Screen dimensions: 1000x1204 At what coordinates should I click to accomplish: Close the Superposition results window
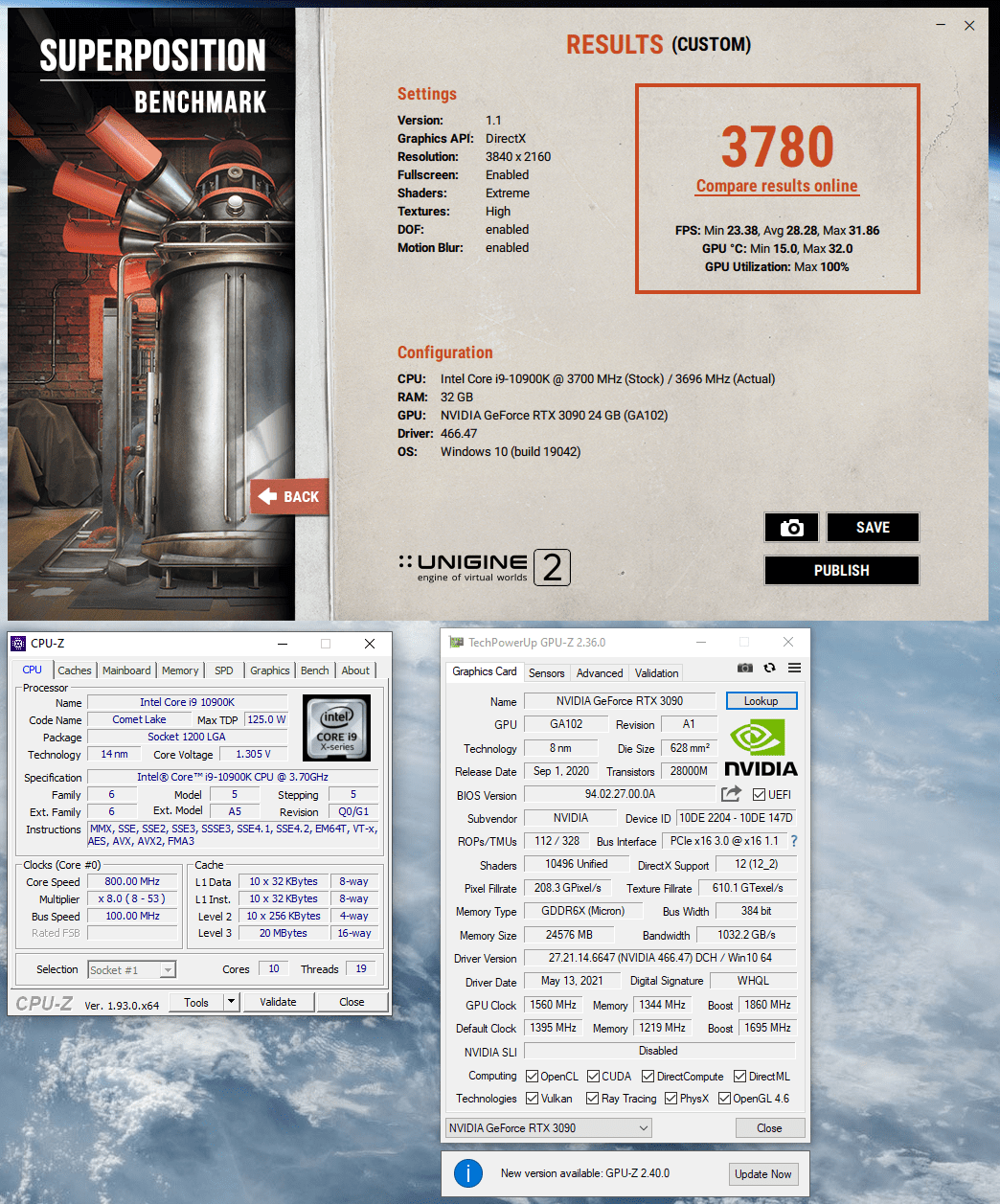969,26
